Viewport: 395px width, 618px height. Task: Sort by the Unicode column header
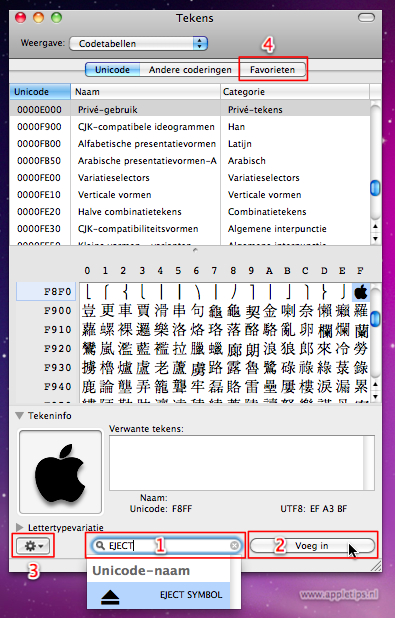(x=40, y=92)
